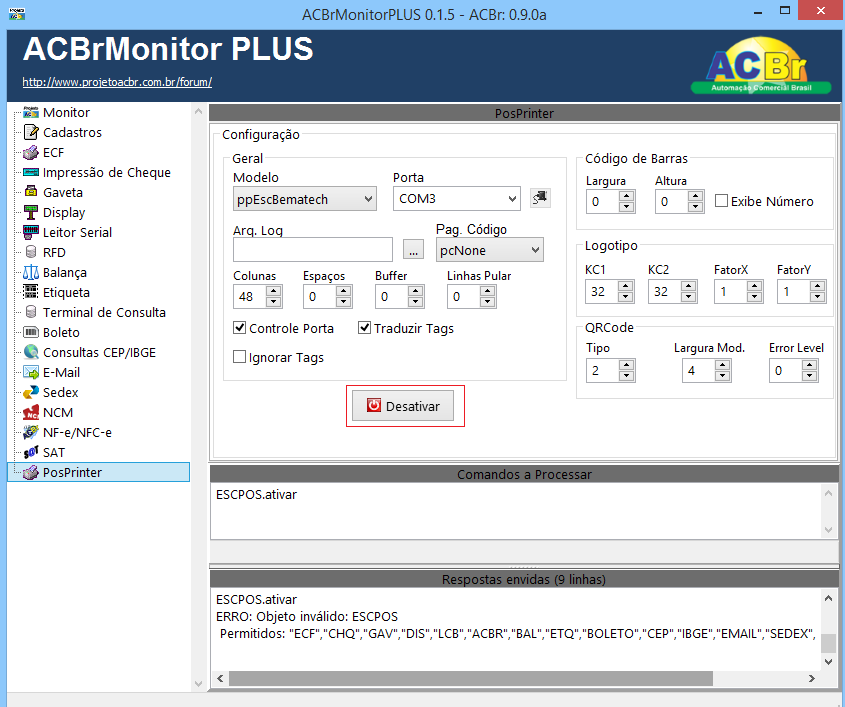
Task: Open the Monitor tree icon
Action: (31, 112)
